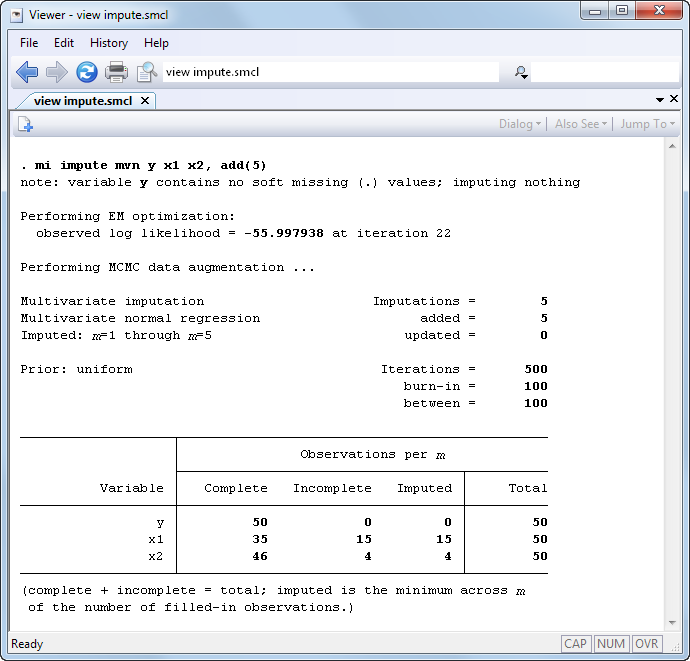The height and width of the screenshot is (661, 690).
Task: Open the File menu
Action: (29, 43)
